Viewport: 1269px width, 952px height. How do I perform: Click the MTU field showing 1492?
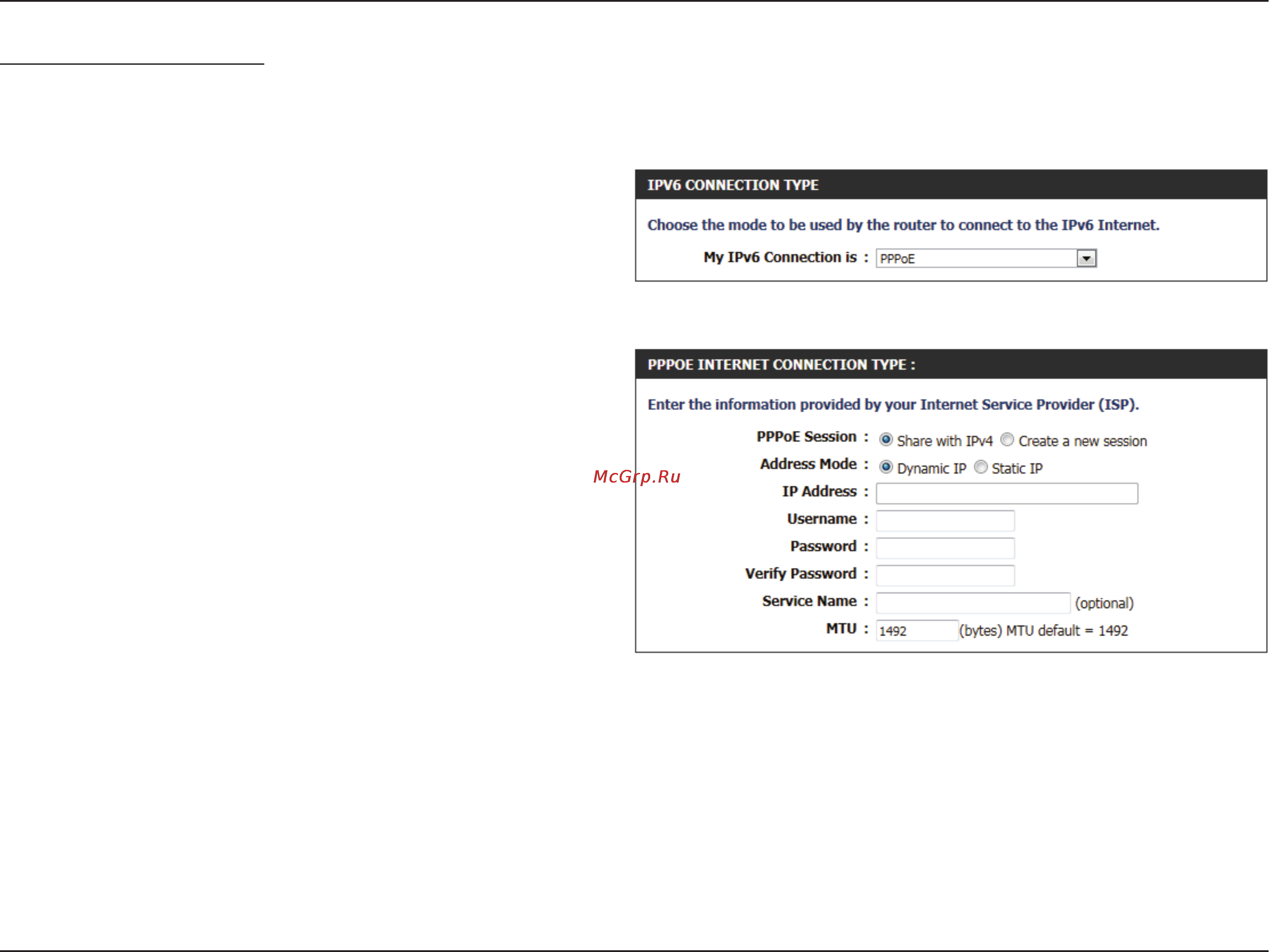click(x=917, y=631)
